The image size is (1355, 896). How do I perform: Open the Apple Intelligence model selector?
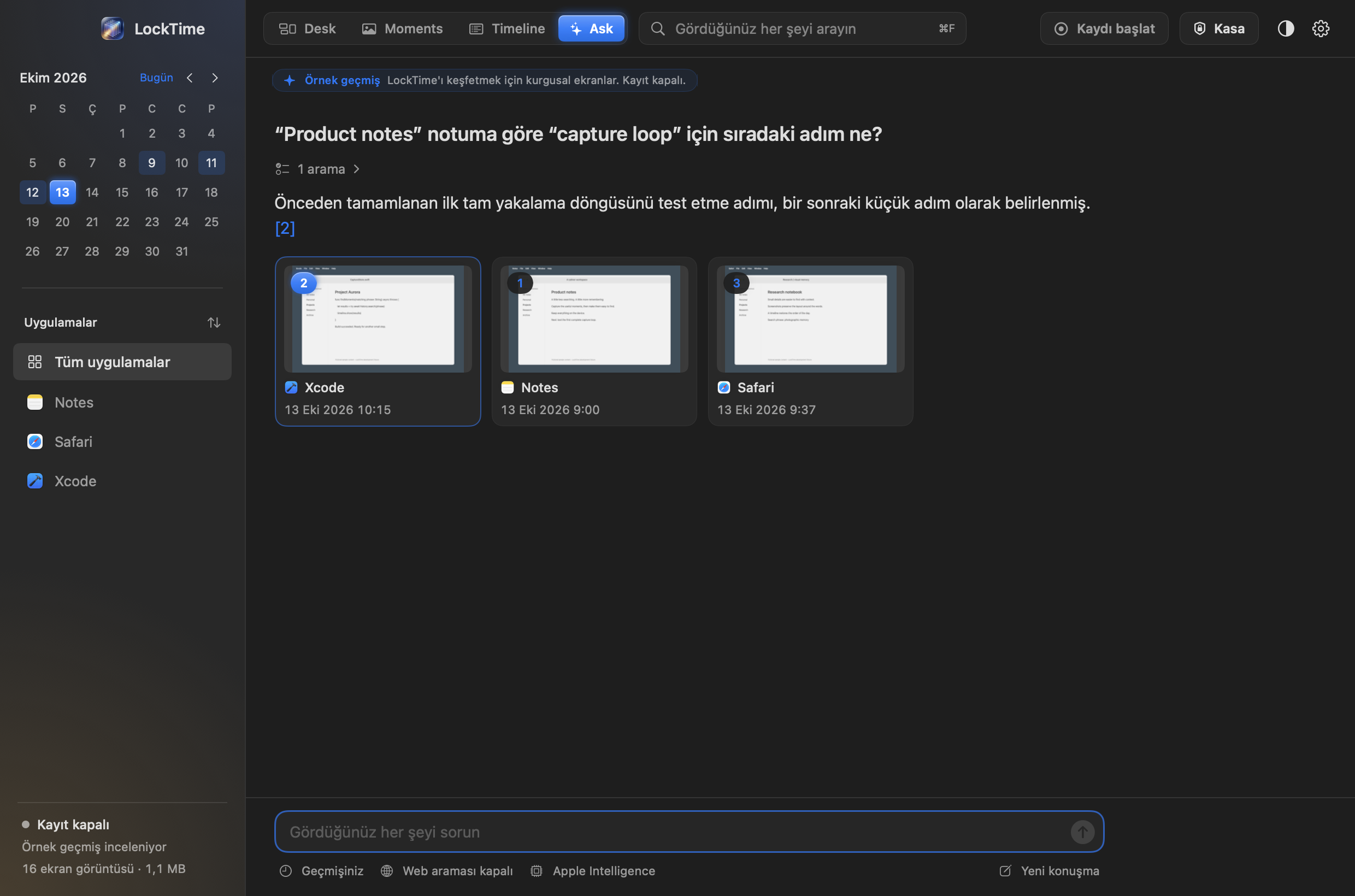(593, 871)
